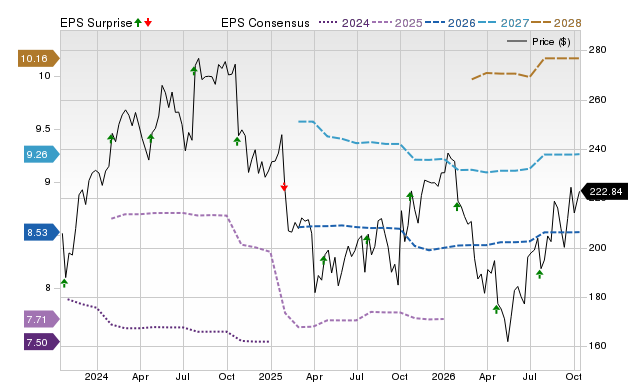Click the green up arrow in EPS Surprise legend

[x=138, y=22]
